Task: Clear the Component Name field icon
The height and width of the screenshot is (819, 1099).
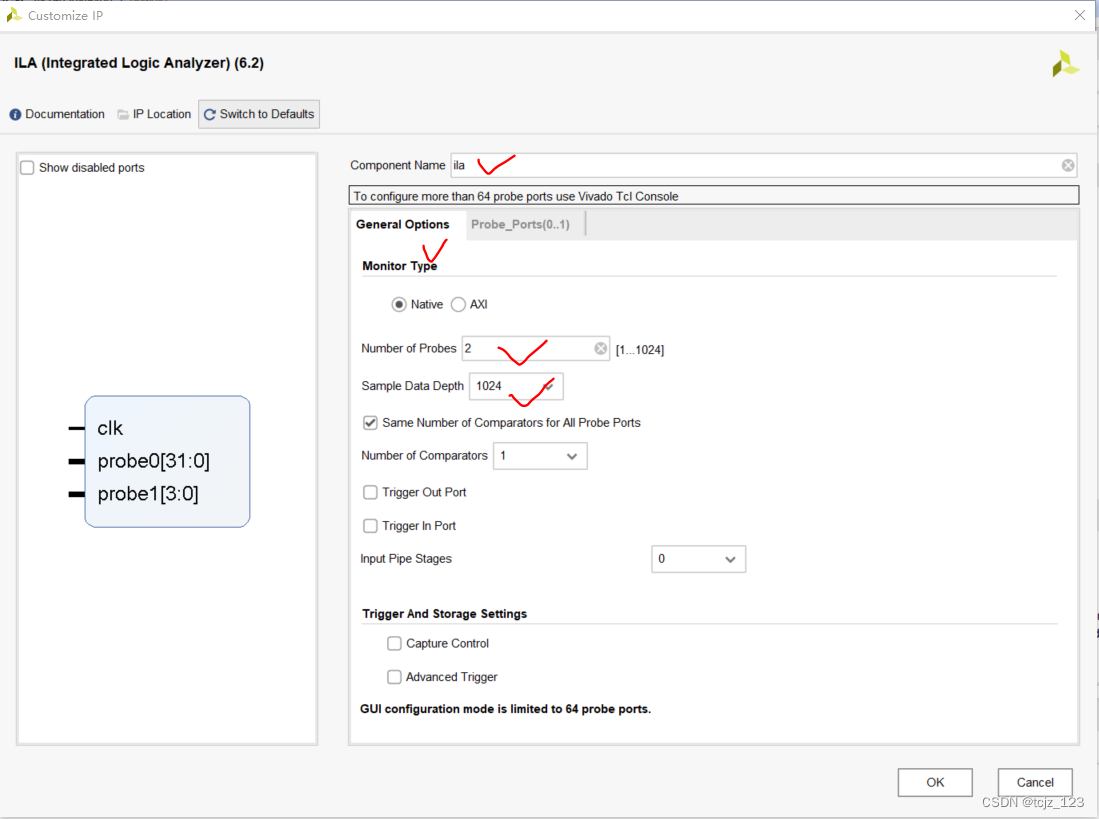Action: [x=1067, y=165]
